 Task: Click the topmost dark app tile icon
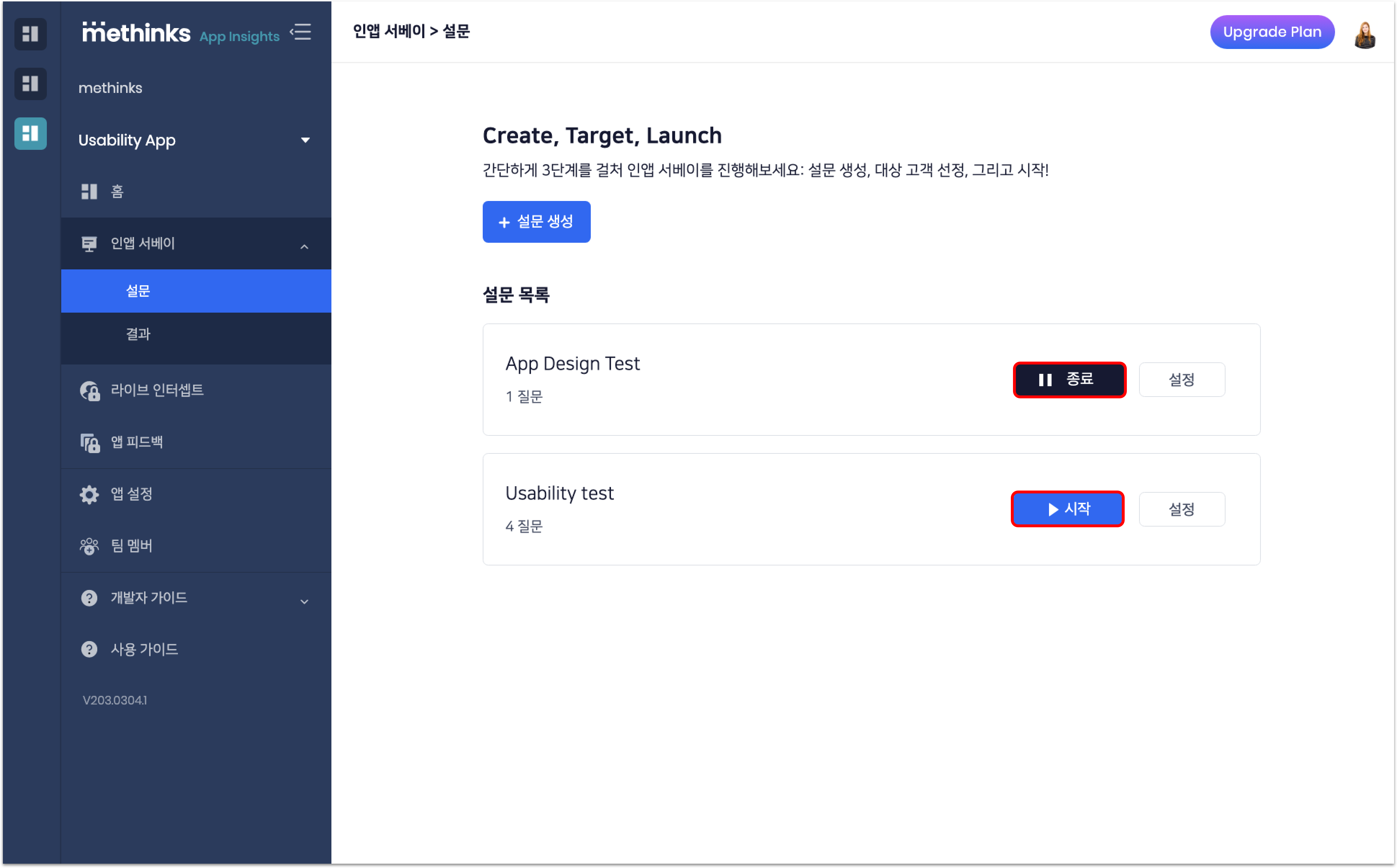30,34
